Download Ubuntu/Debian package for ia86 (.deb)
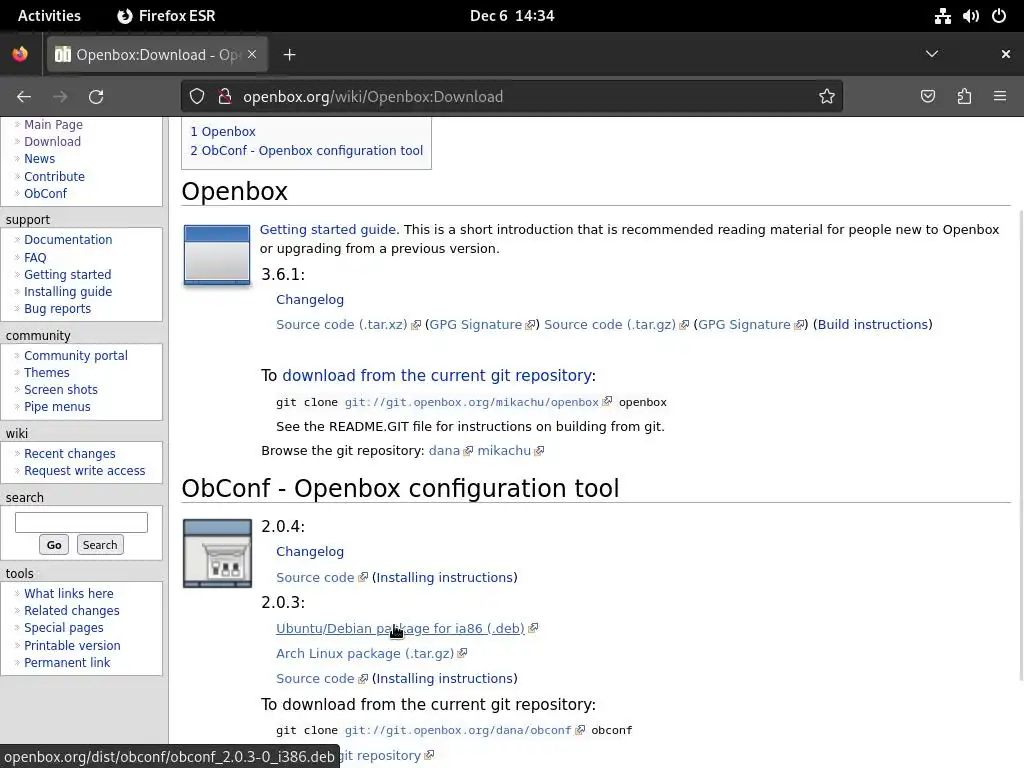The height and width of the screenshot is (768, 1024). click(x=400, y=628)
